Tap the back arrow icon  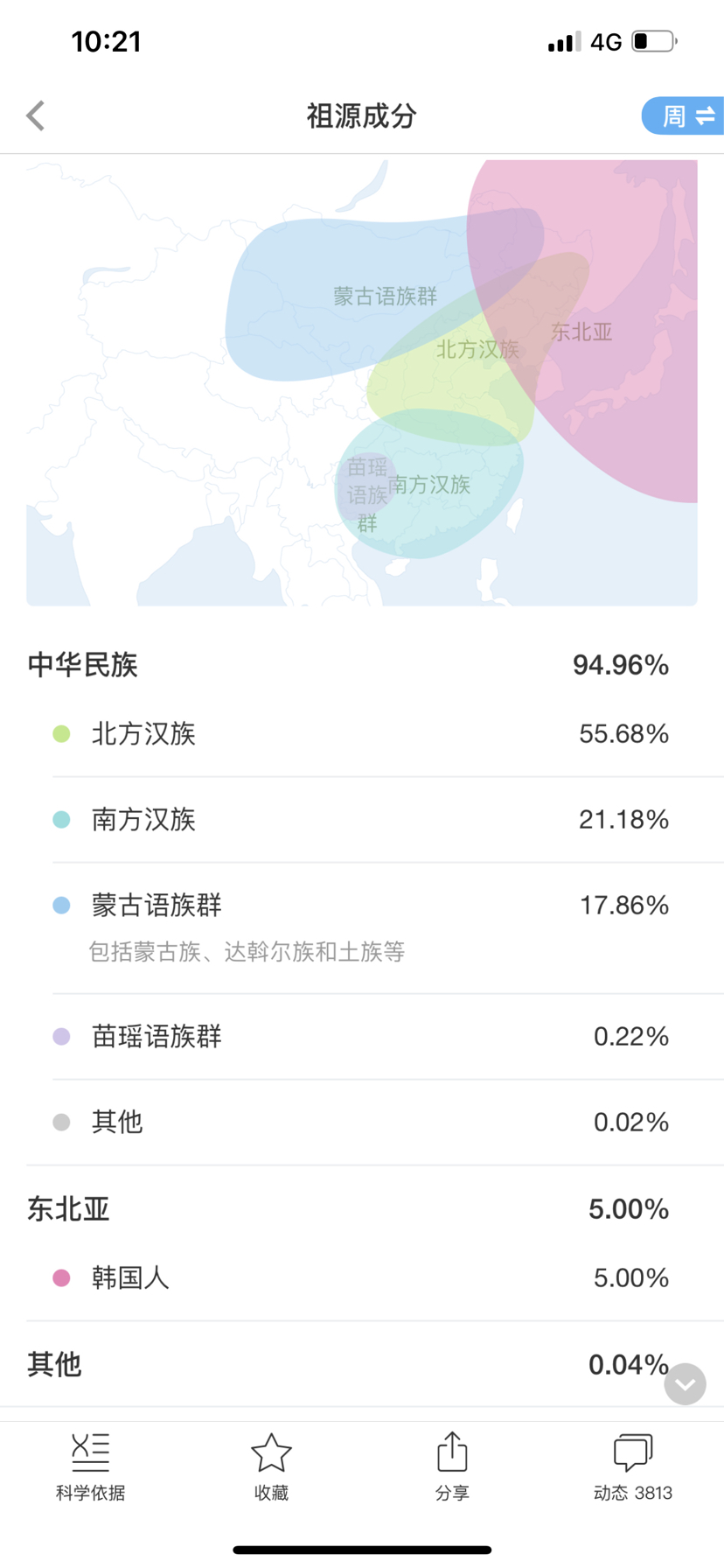[36, 115]
